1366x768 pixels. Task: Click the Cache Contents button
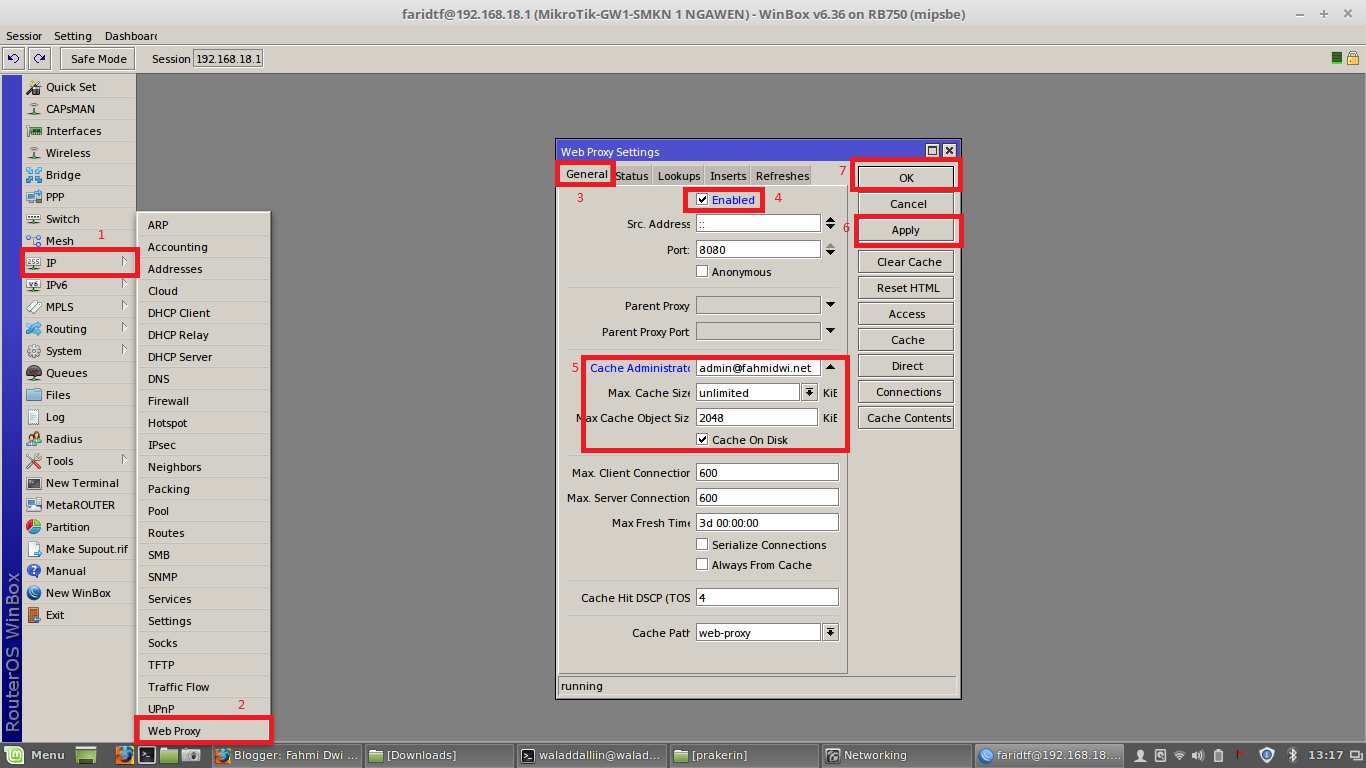[906, 418]
